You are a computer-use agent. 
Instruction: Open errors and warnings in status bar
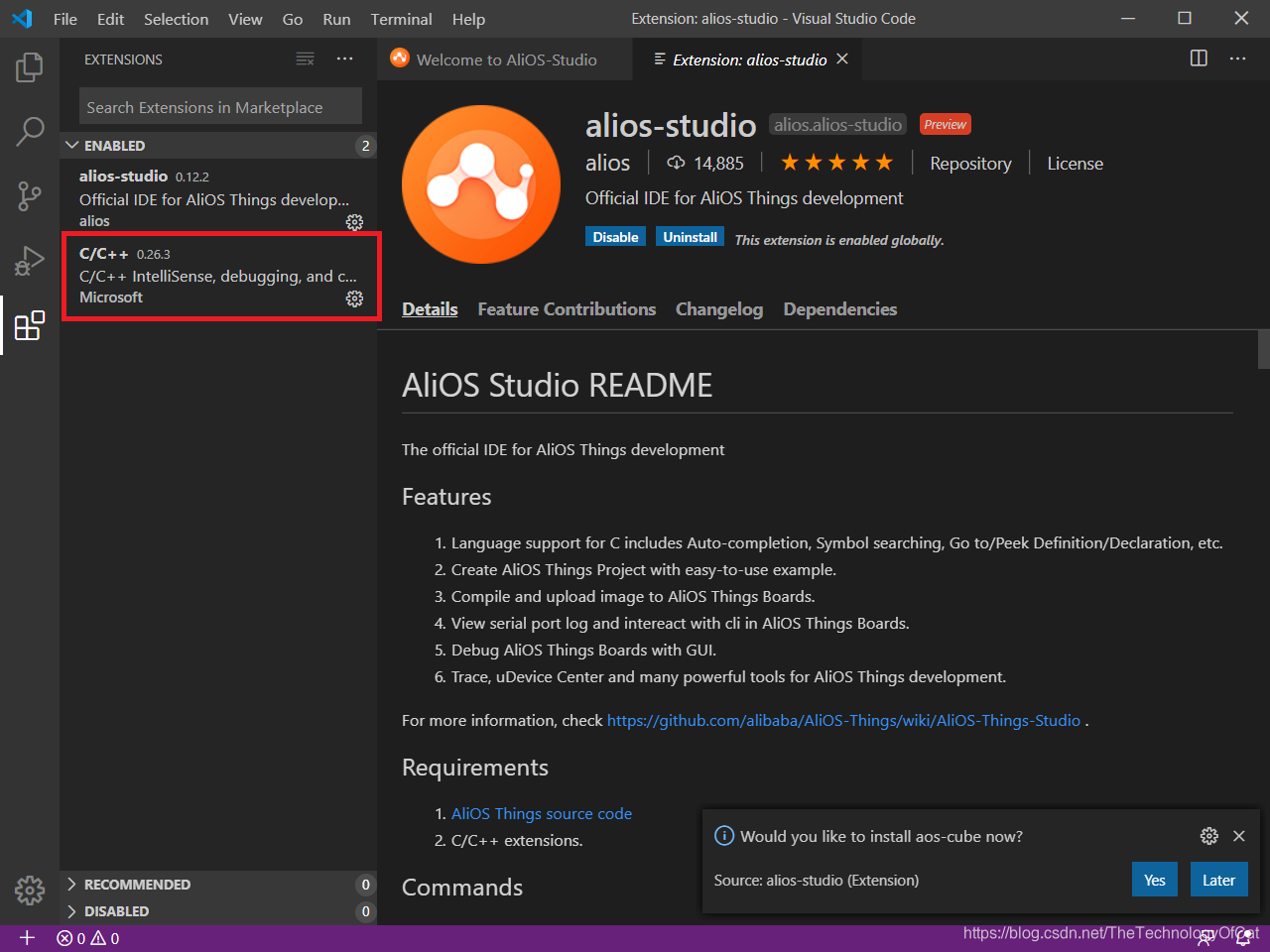[88, 938]
